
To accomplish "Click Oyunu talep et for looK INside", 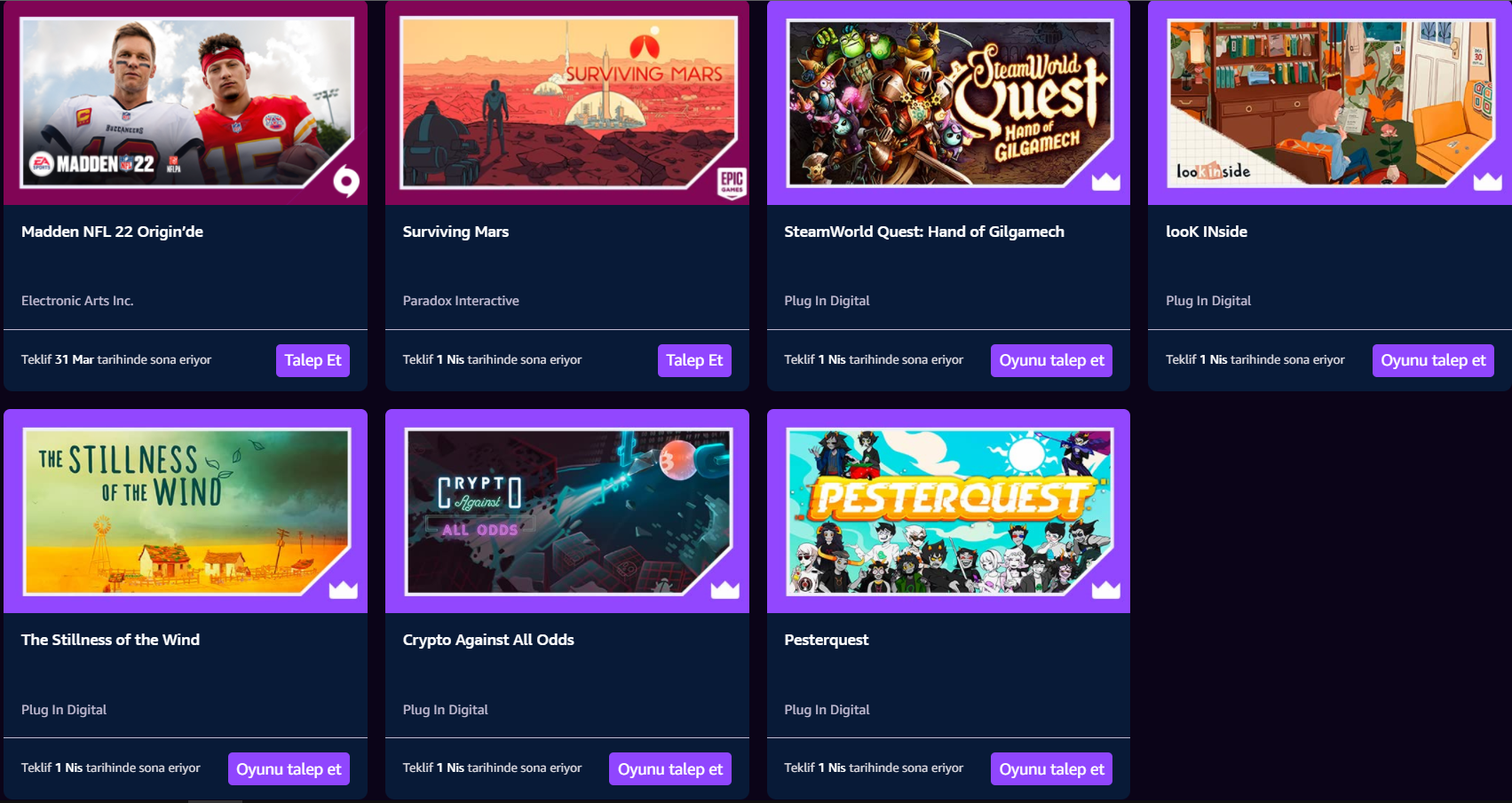I will point(1433,360).
